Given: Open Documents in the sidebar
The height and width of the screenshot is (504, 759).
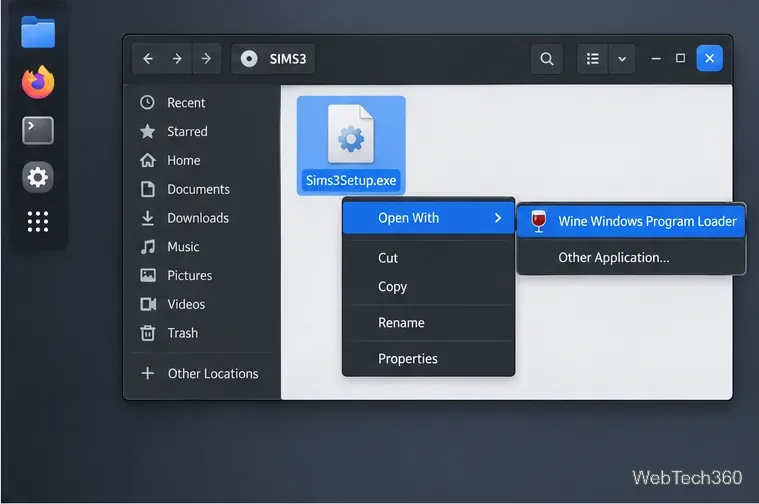Looking at the screenshot, I should click(203, 189).
